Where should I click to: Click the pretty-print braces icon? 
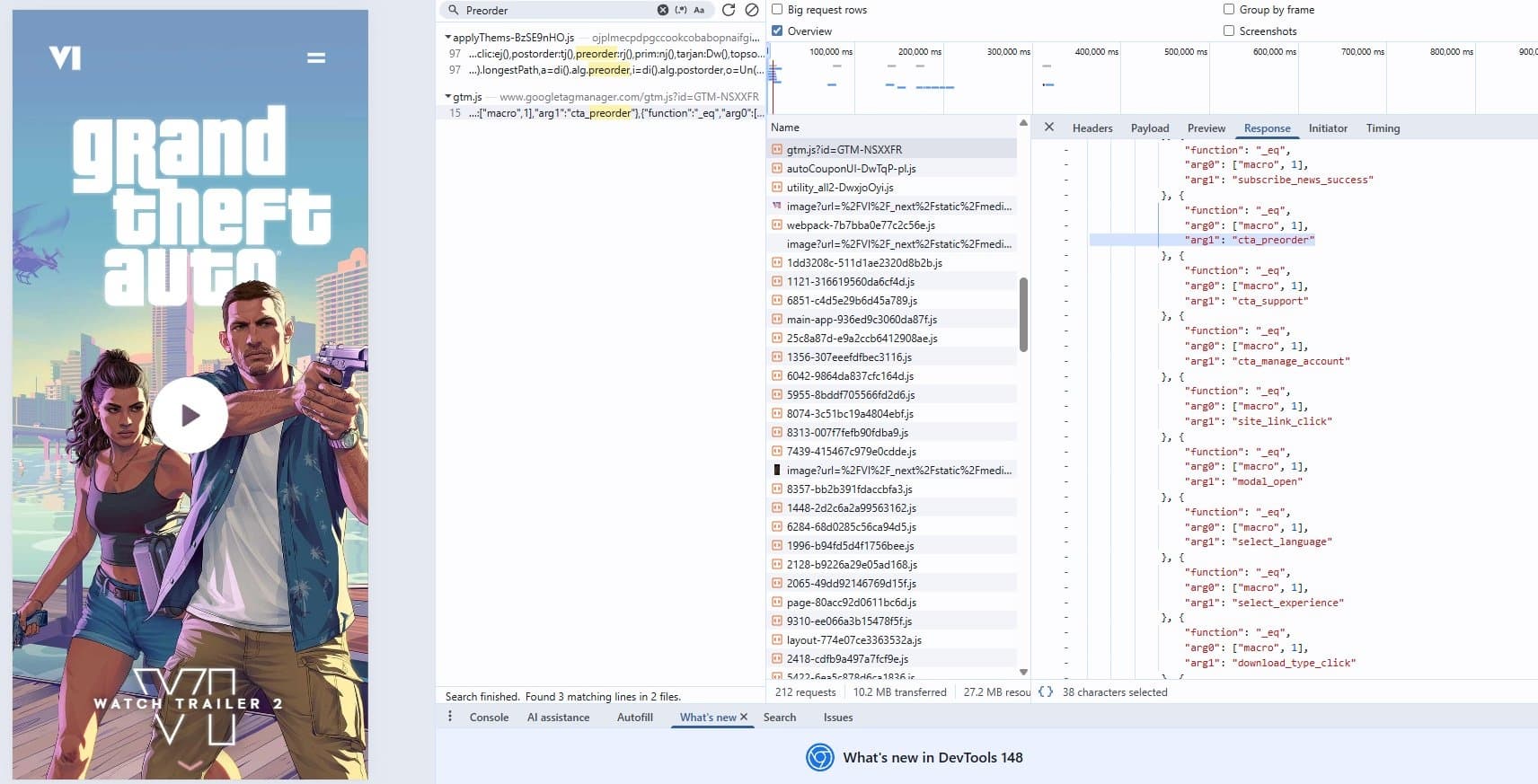tap(1045, 692)
